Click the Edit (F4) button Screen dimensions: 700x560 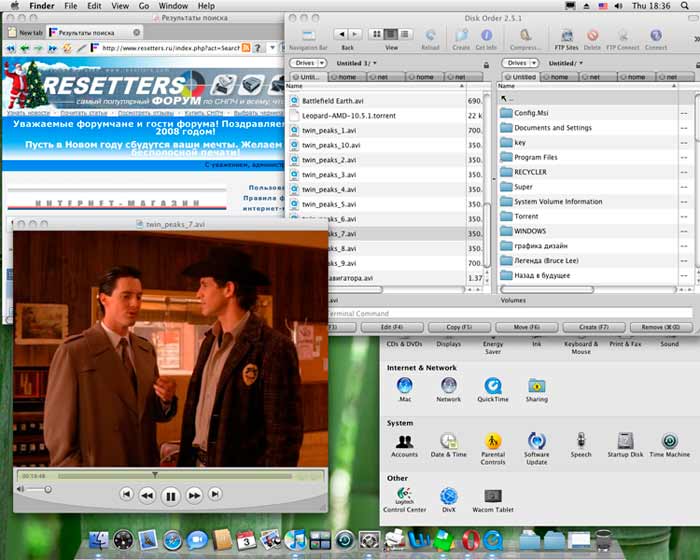(x=392, y=327)
